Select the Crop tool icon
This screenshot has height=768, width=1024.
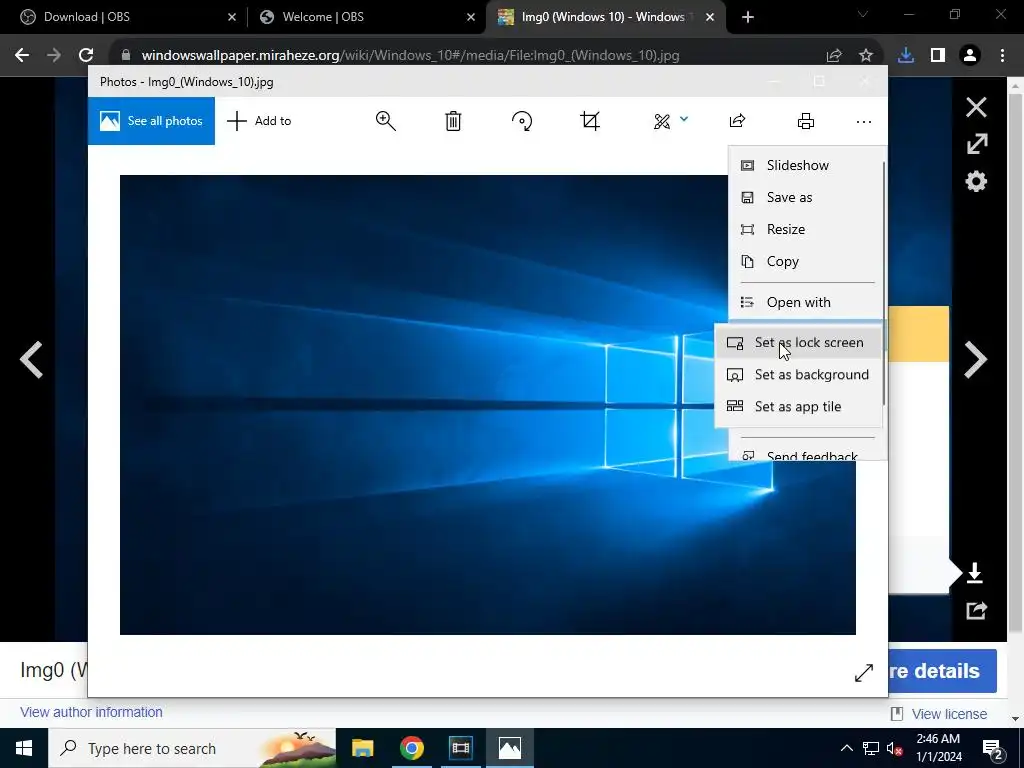click(590, 121)
